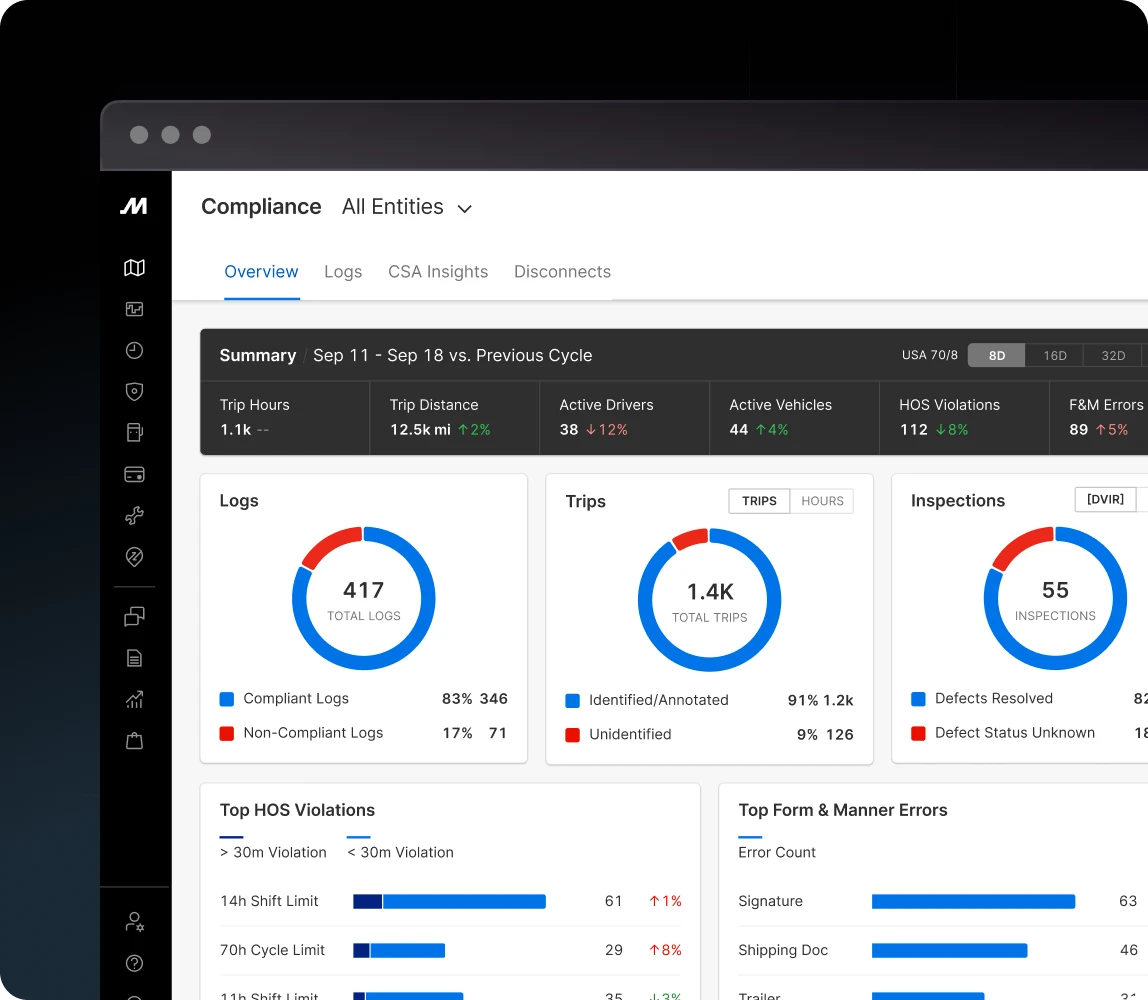Select the wrench maintenance icon
The height and width of the screenshot is (1000, 1148).
coord(134,515)
